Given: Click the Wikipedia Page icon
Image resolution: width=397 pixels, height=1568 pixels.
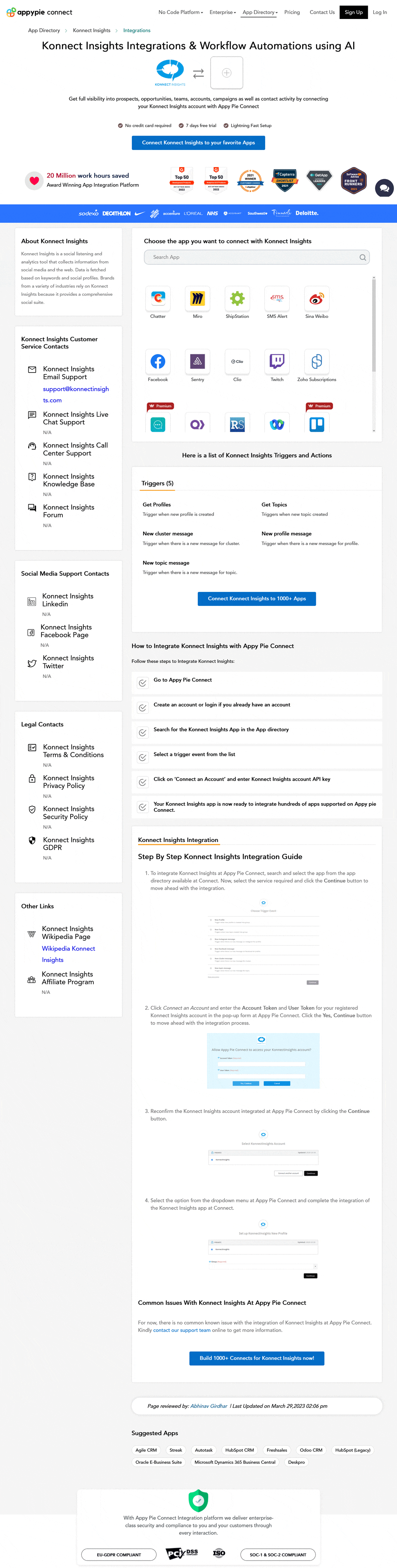Looking at the screenshot, I should click(32, 934).
